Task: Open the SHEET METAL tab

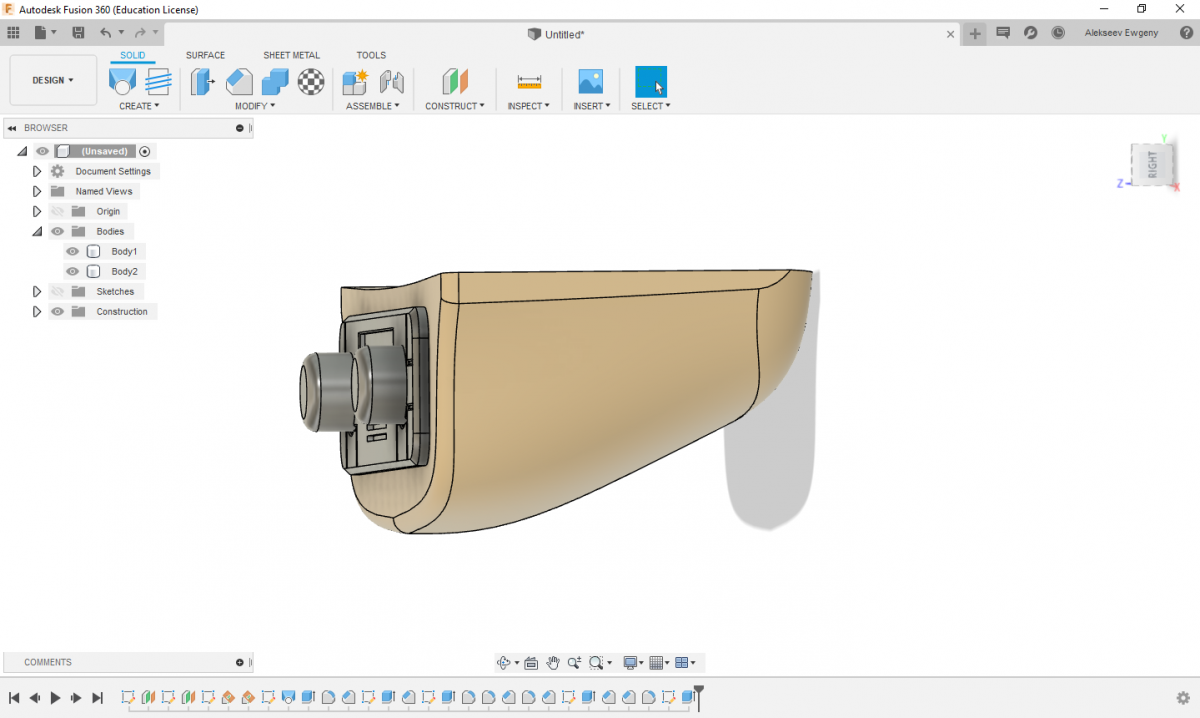Action: coord(291,55)
